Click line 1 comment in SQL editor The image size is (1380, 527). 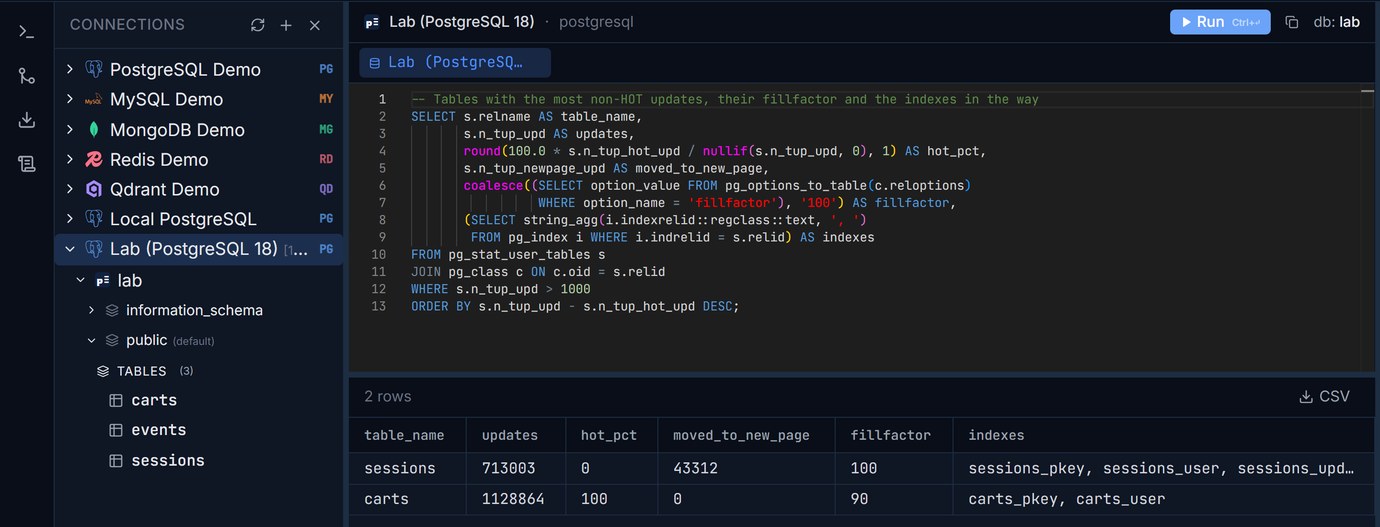725,99
